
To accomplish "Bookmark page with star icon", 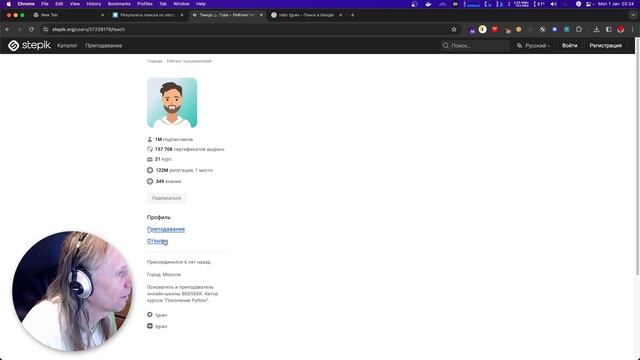I will pyautogui.click(x=454, y=29).
